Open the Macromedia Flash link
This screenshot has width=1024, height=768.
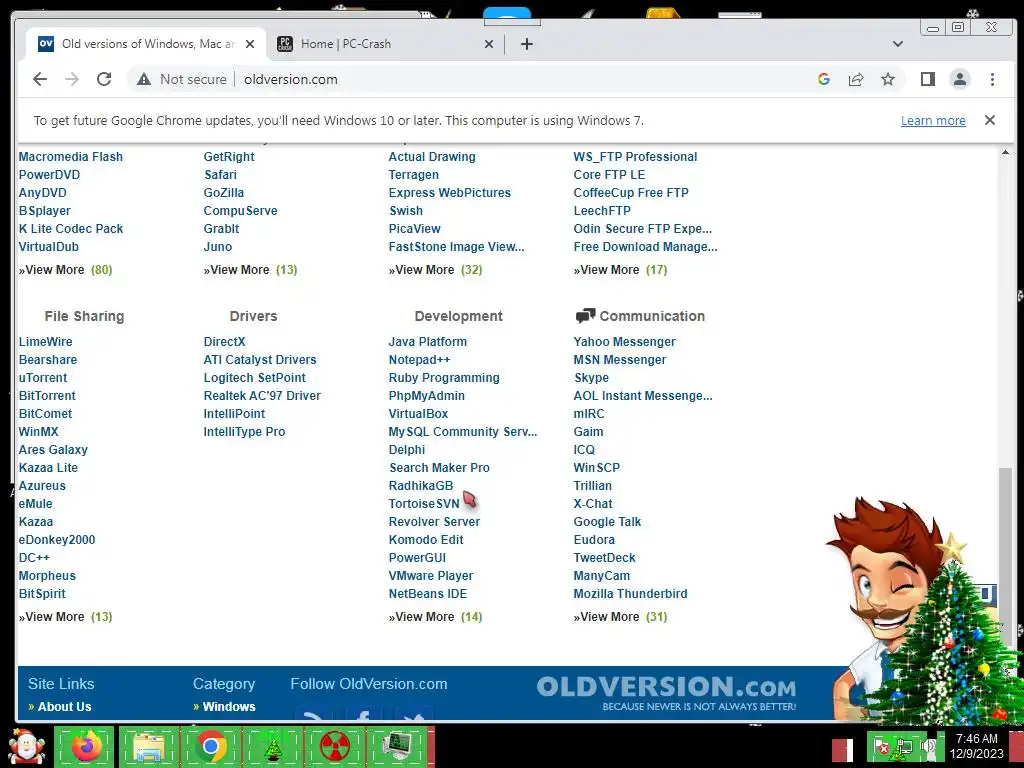tap(71, 157)
